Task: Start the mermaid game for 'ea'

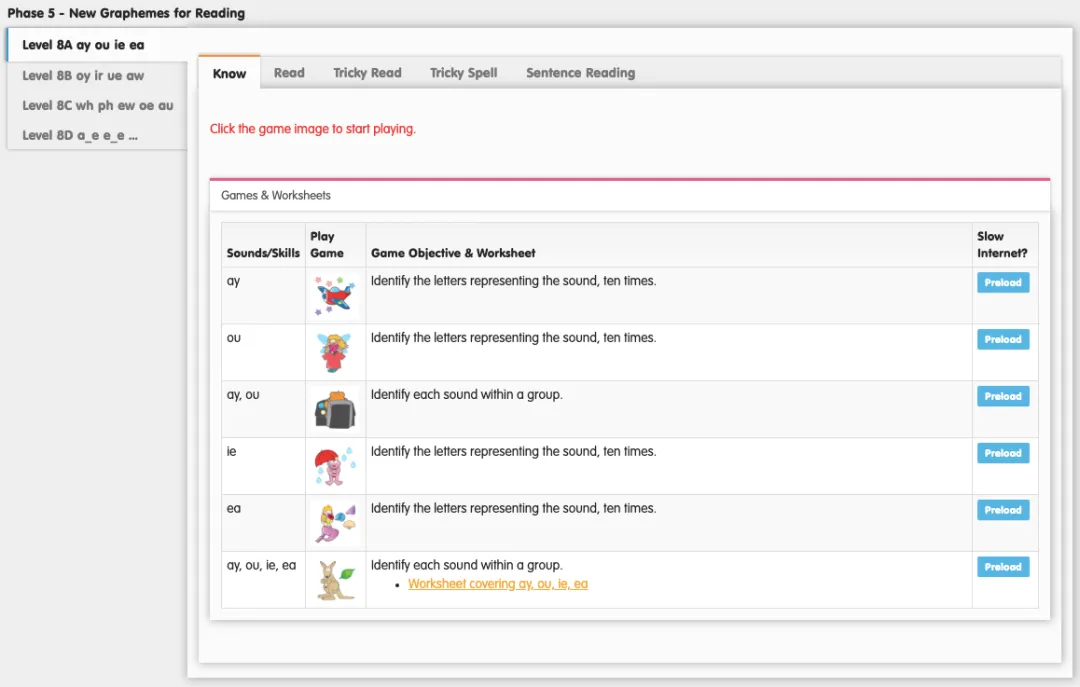Action: click(x=335, y=523)
